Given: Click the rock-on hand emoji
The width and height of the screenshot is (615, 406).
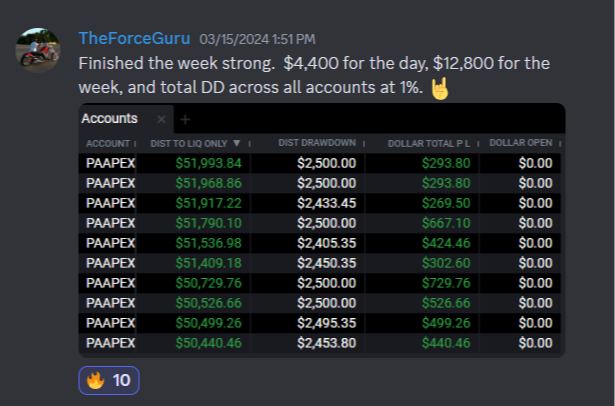Looking at the screenshot, I should [439, 88].
